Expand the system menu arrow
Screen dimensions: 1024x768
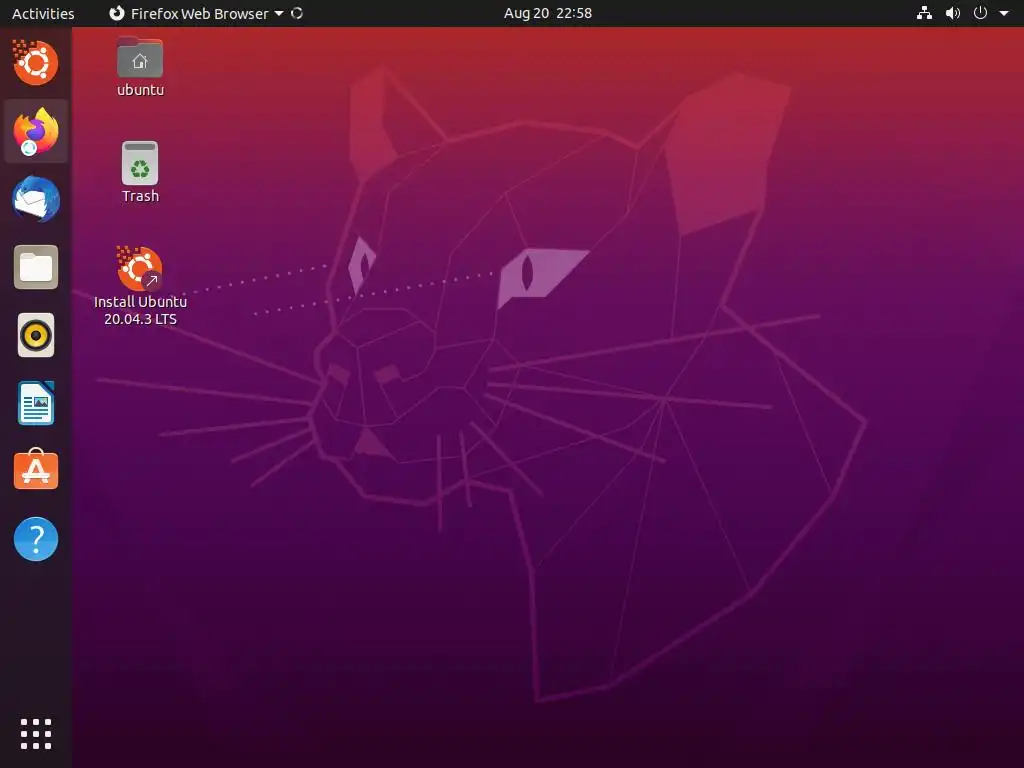pos(1004,13)
